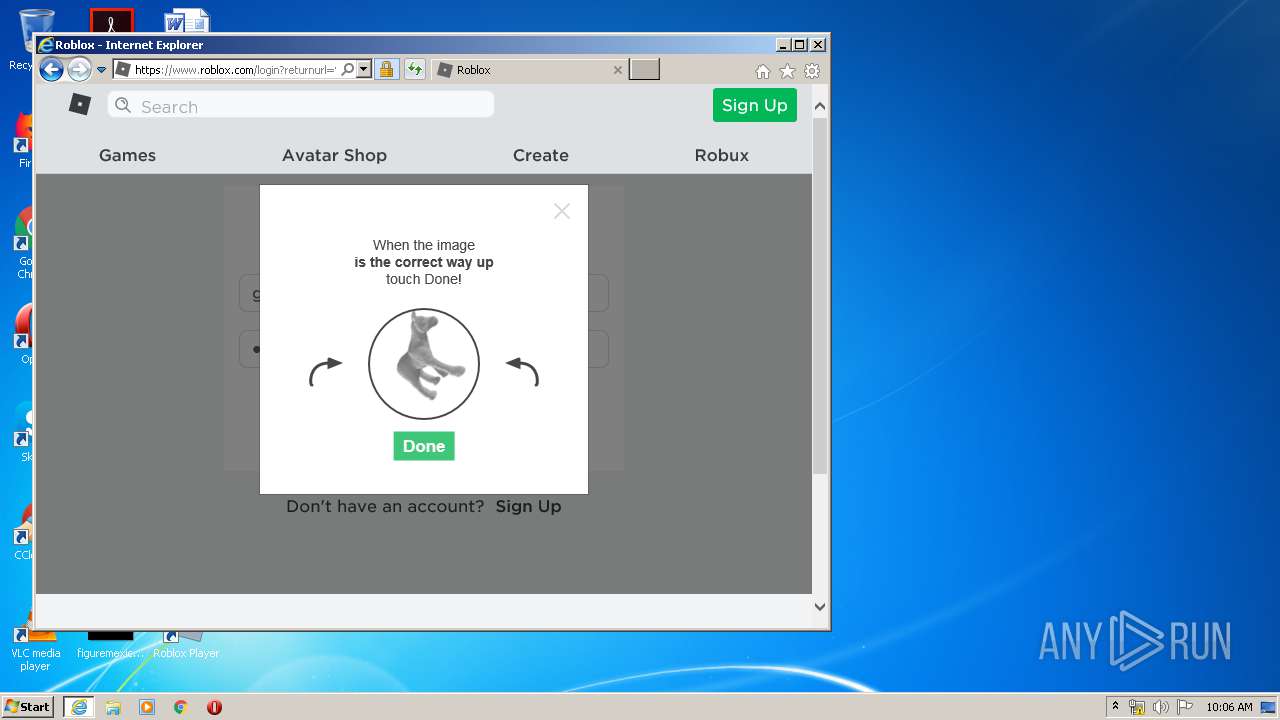Open the Create menu item
This screenshot has height=720, width=1280.
pos(541,155)
